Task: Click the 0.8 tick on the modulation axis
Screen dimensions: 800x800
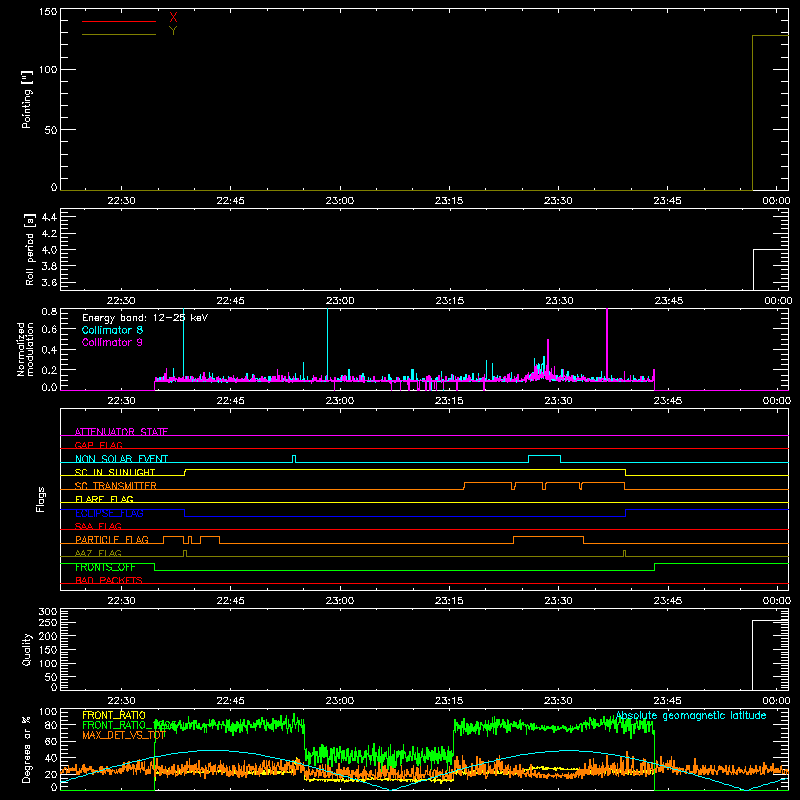Action: 49,311
